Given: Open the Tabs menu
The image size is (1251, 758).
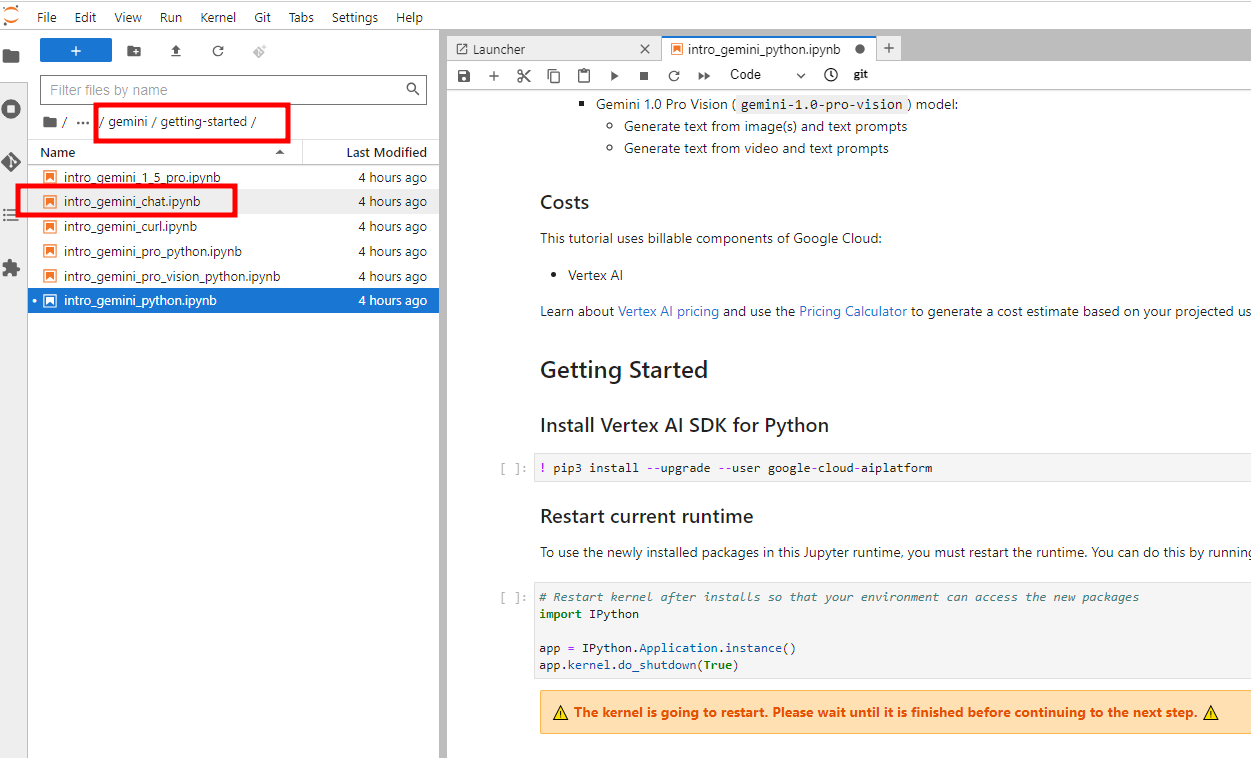Looking at the screenshot, I should tap(301, 17).
